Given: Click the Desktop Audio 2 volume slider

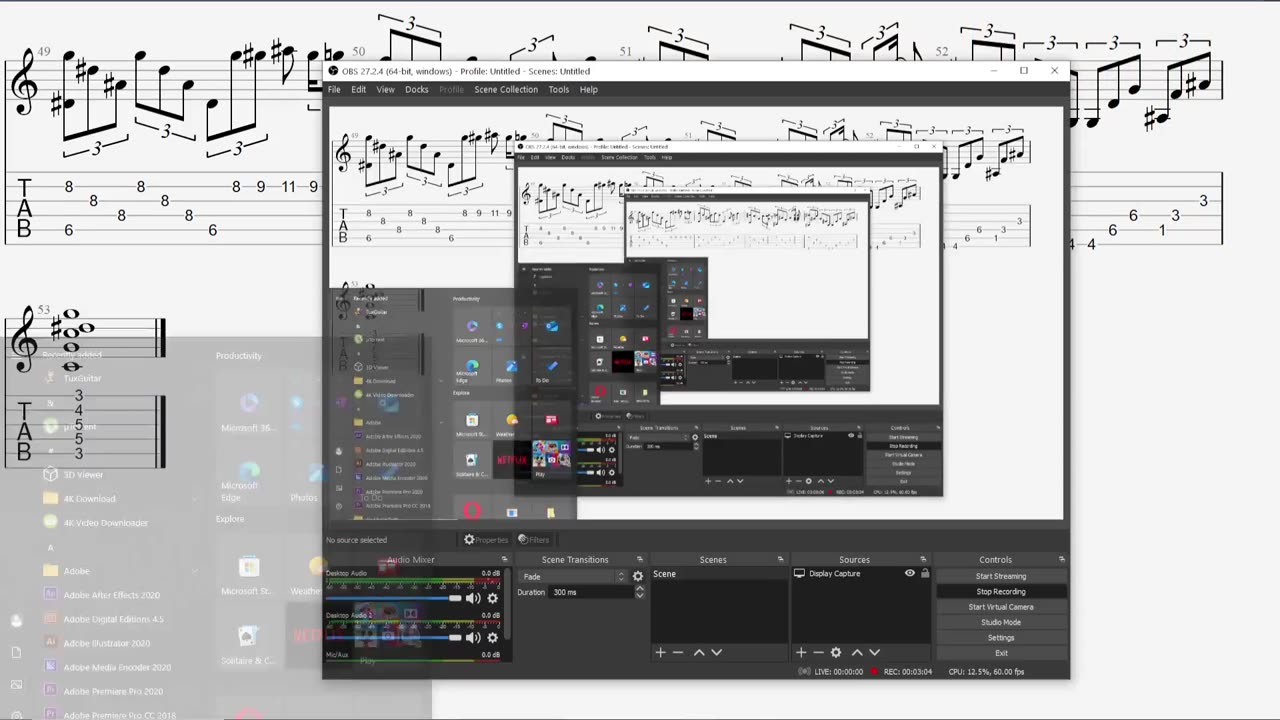Looking at the screenshot, I should 393,637.
